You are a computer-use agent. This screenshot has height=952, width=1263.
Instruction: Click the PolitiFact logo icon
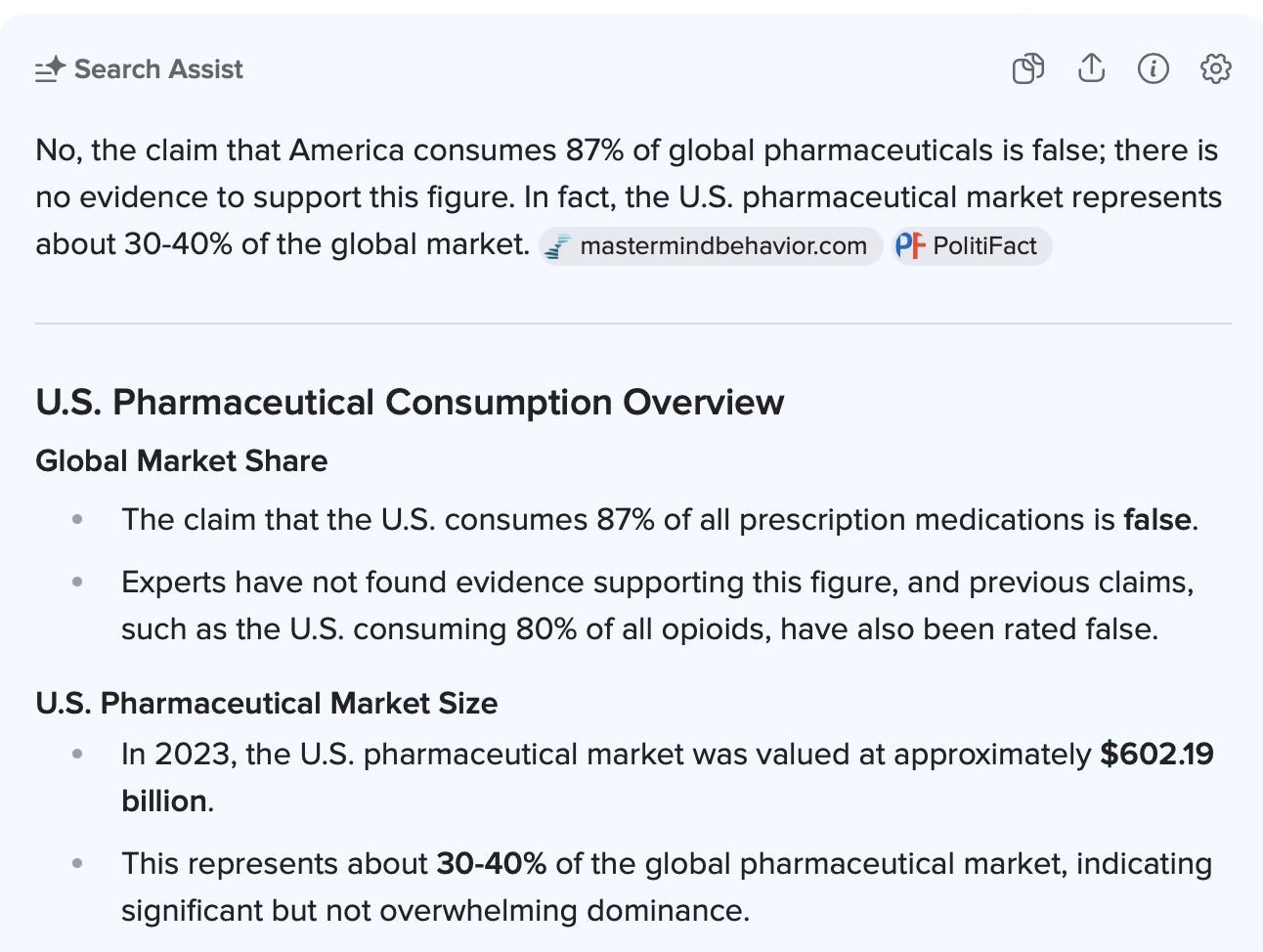tap(909, 246)
